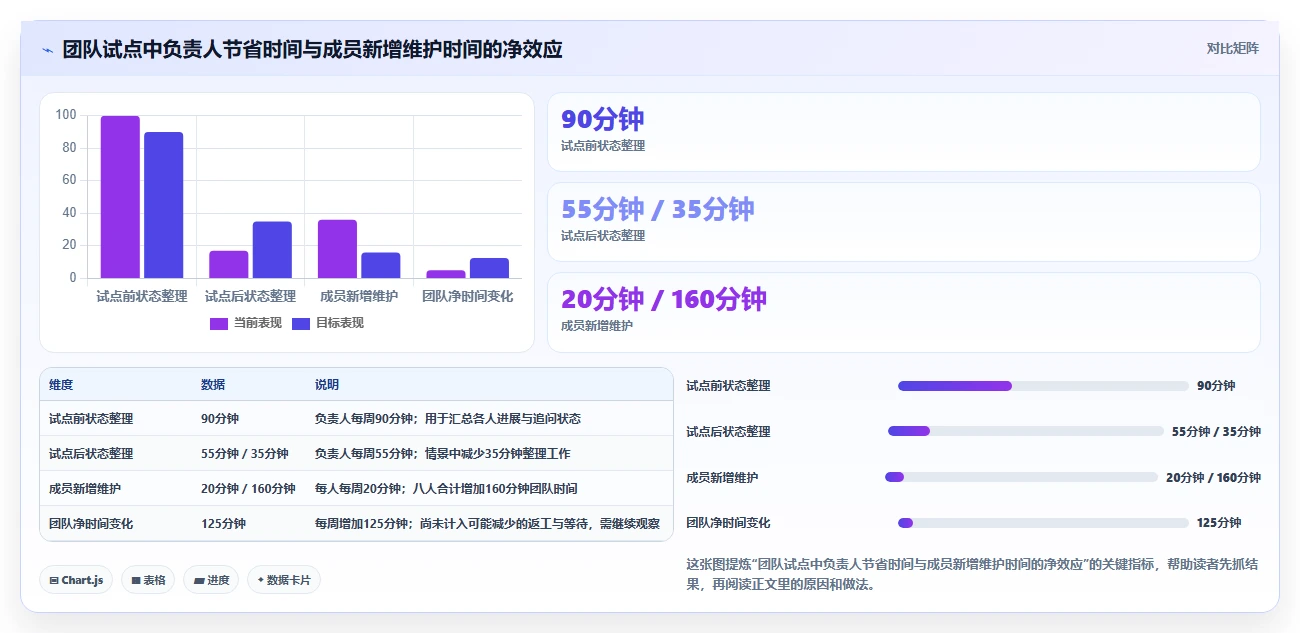Click the Chart.js chip

click(76, 580)
